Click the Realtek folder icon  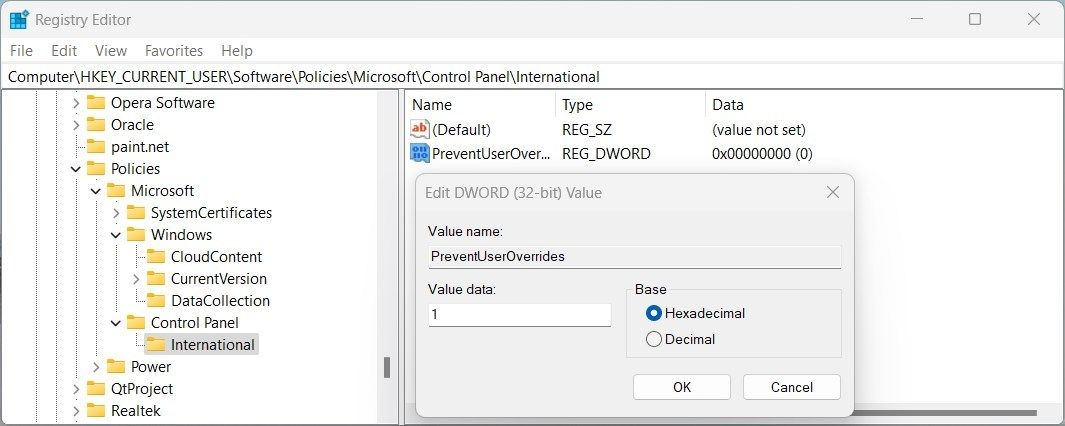point(96,410)
